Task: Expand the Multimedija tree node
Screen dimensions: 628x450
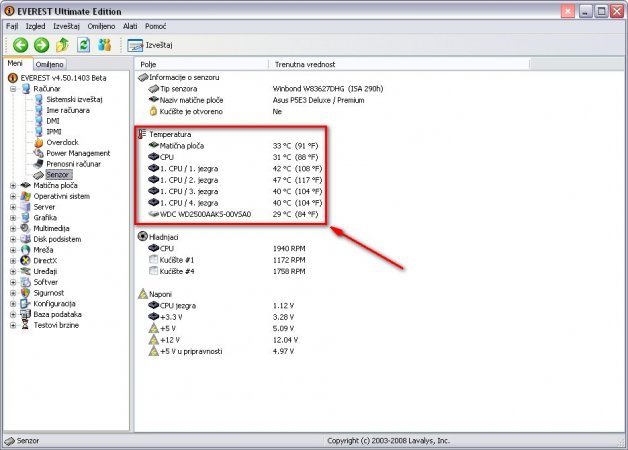Action: click(13, 229)
